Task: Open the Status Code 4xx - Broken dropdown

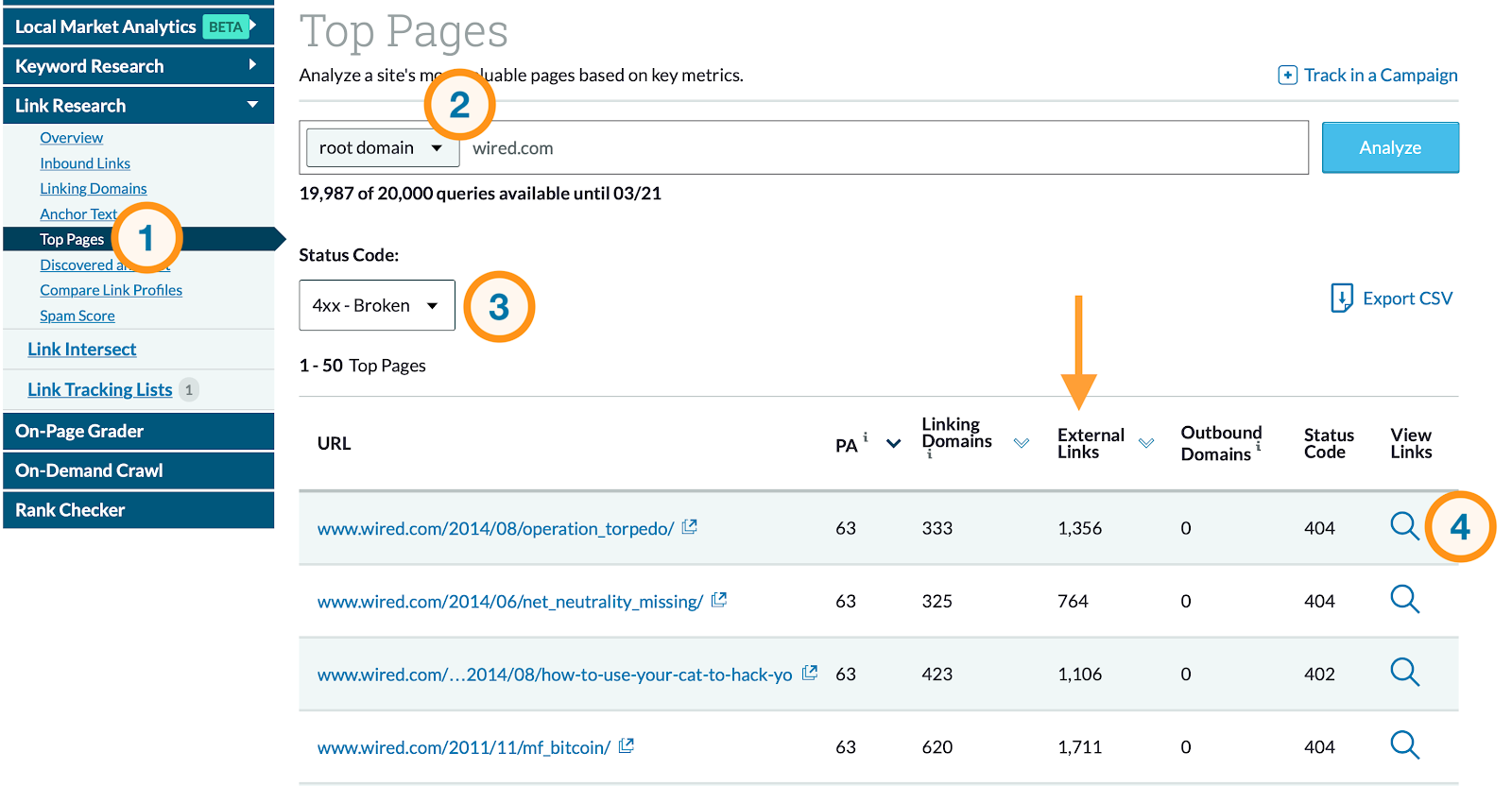Action: tap(376, 306)
